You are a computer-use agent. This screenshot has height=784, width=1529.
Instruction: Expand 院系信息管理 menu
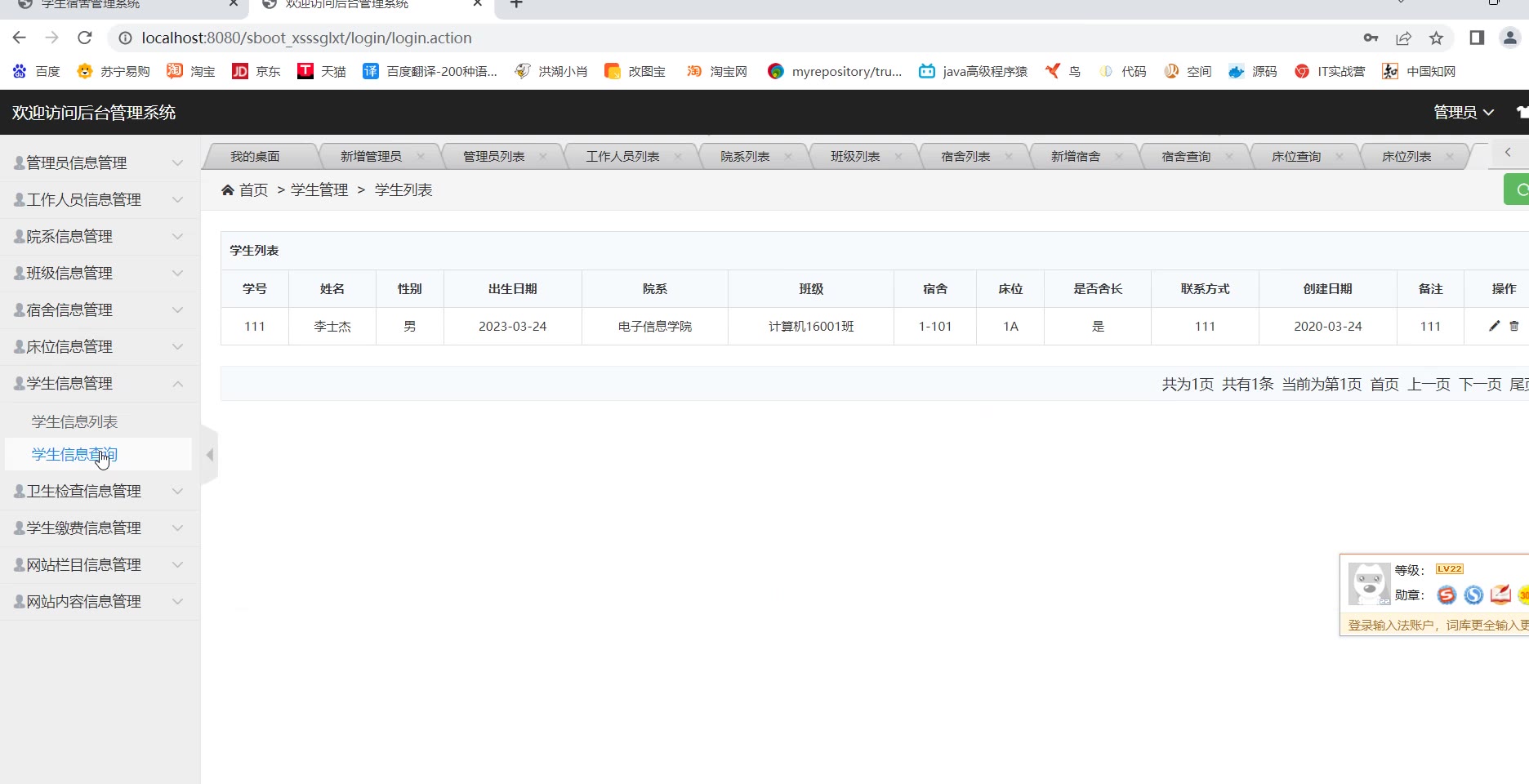tap(100, 236)
